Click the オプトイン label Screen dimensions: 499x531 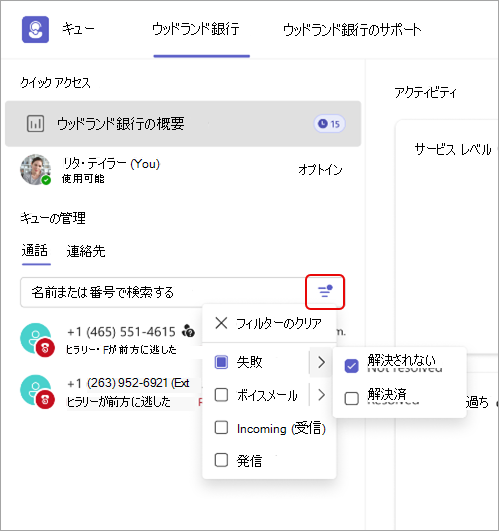point(320,170)
